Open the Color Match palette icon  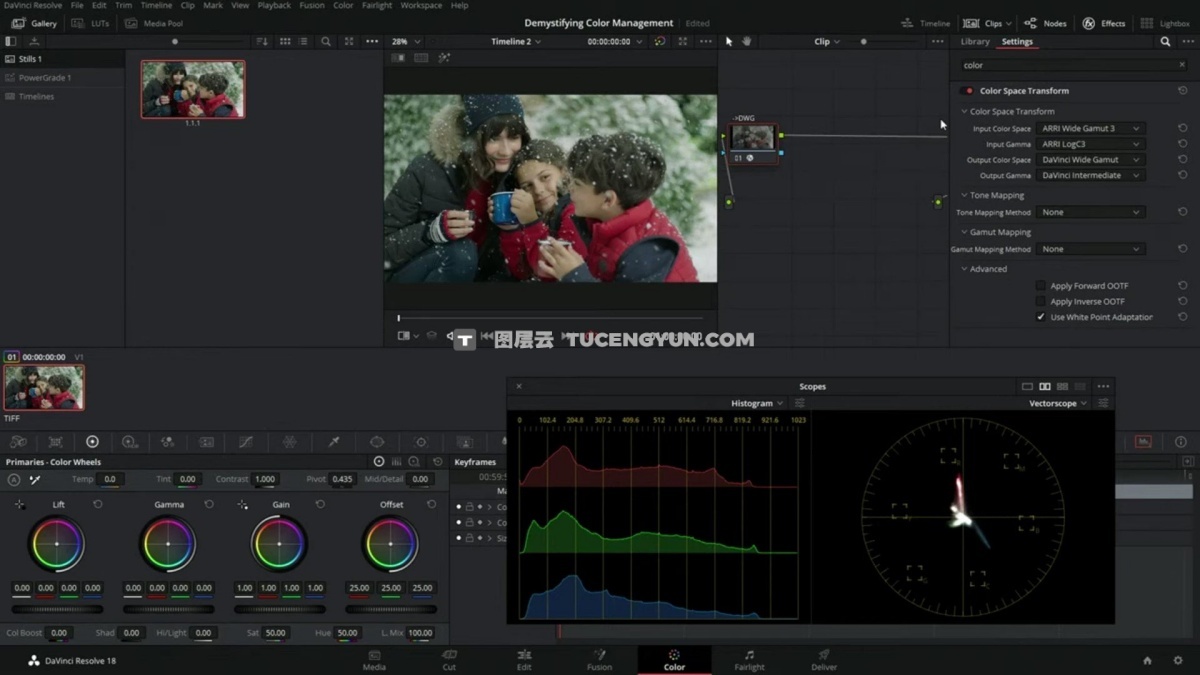coord(55,442)
